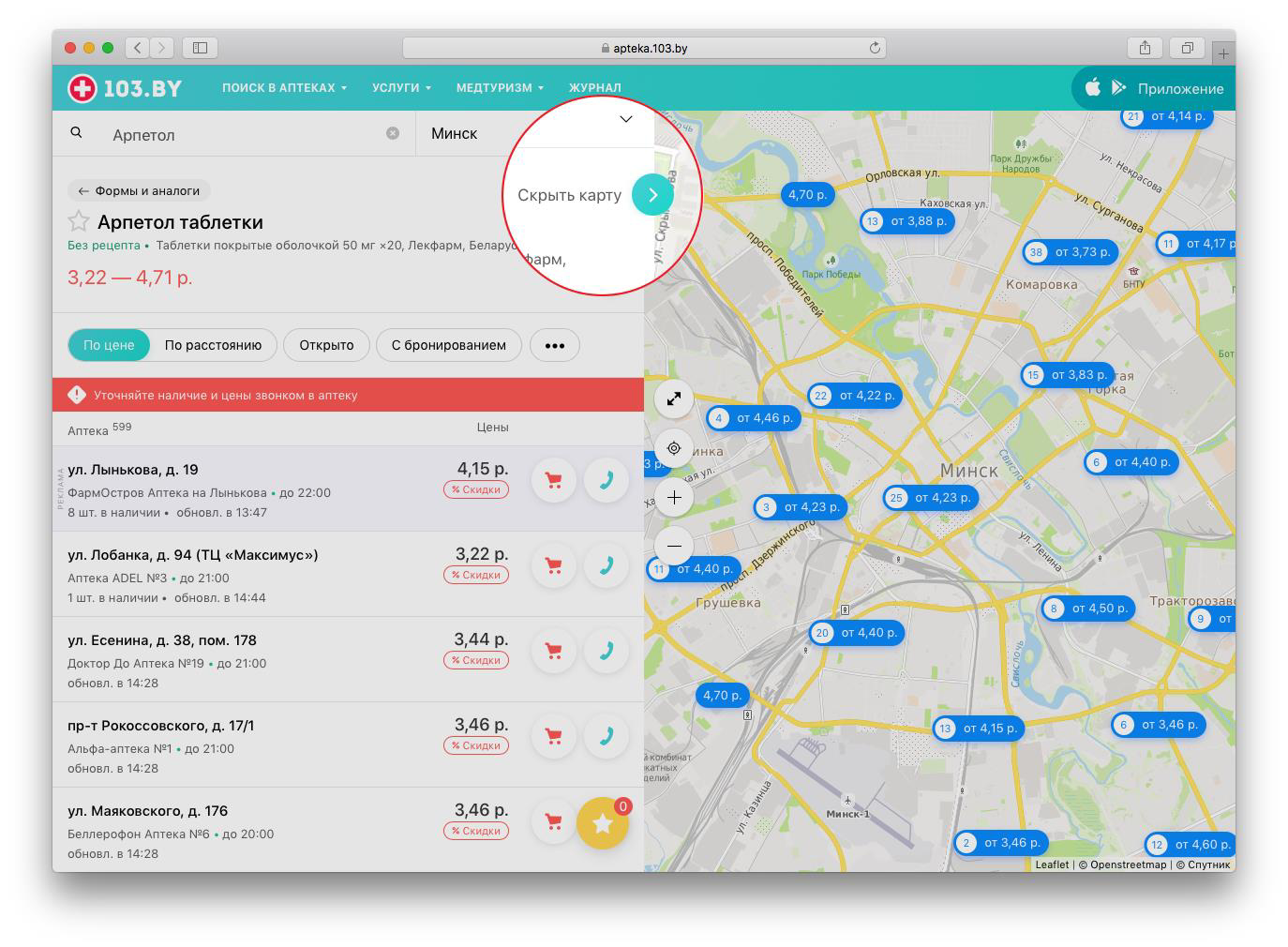Zoom out on the map
The height and width of the screenshot is (947, 1288).
pos(674,546)
